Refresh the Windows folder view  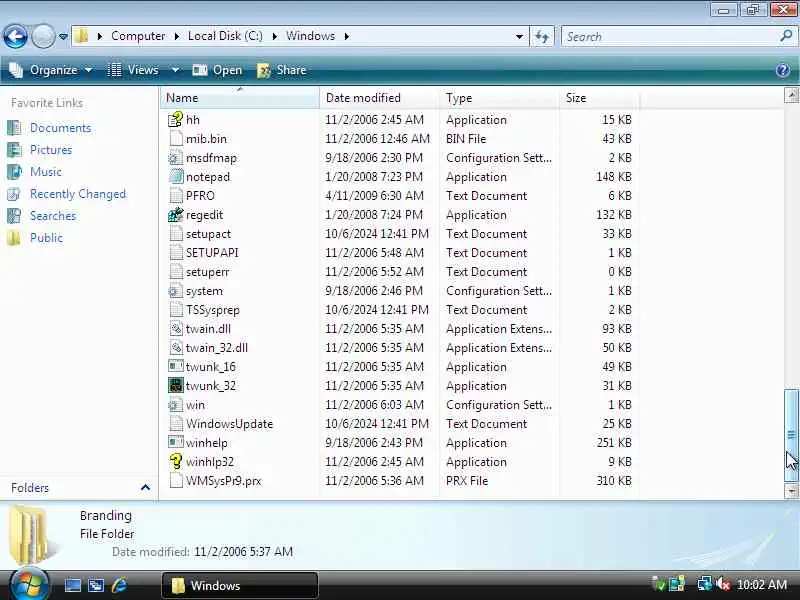pyautogui.click(x=542, y=36)
